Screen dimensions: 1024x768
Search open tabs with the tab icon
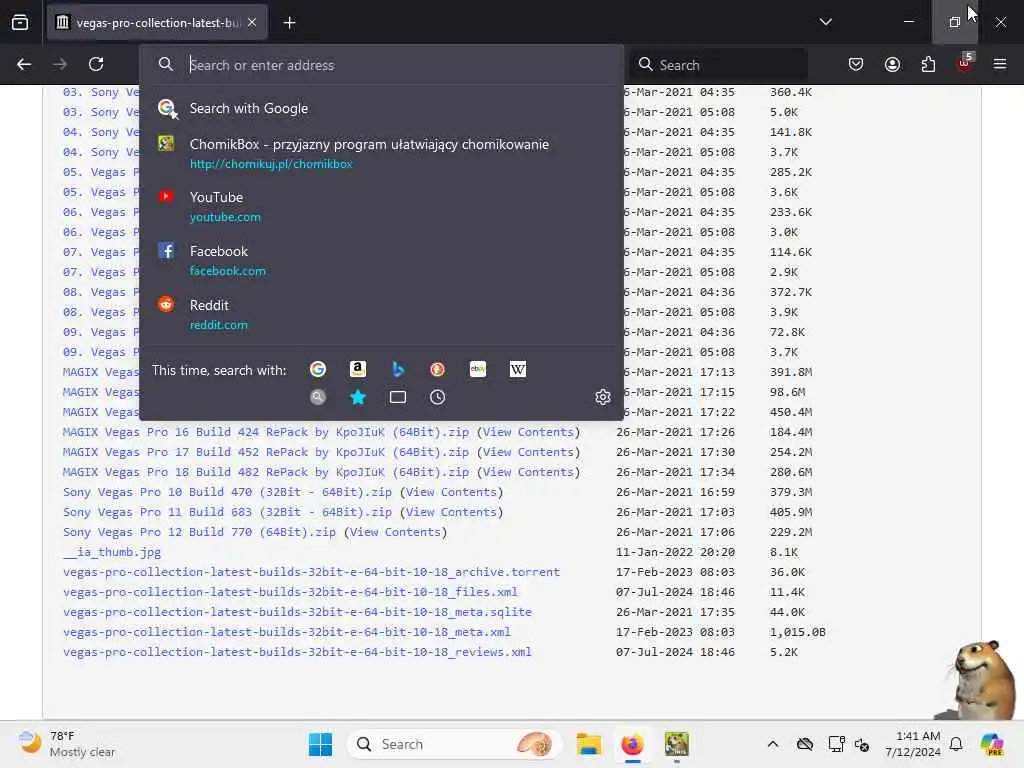click(x=398, y=397)
